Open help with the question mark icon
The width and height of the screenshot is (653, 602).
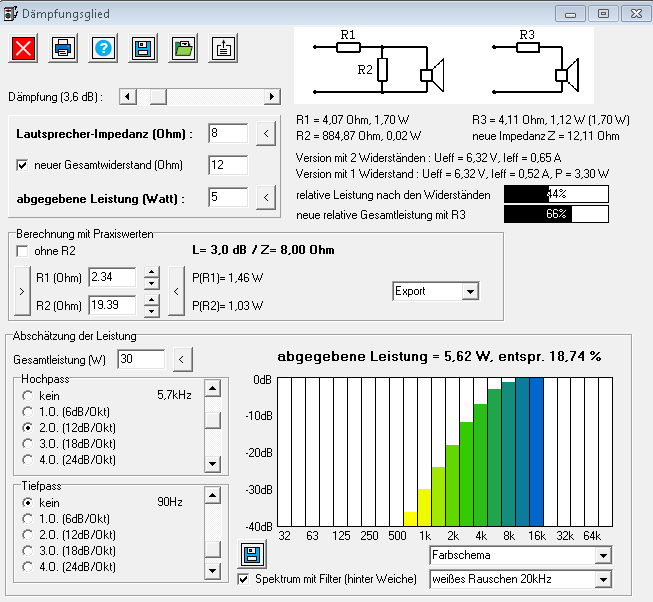tap(103, 48)
